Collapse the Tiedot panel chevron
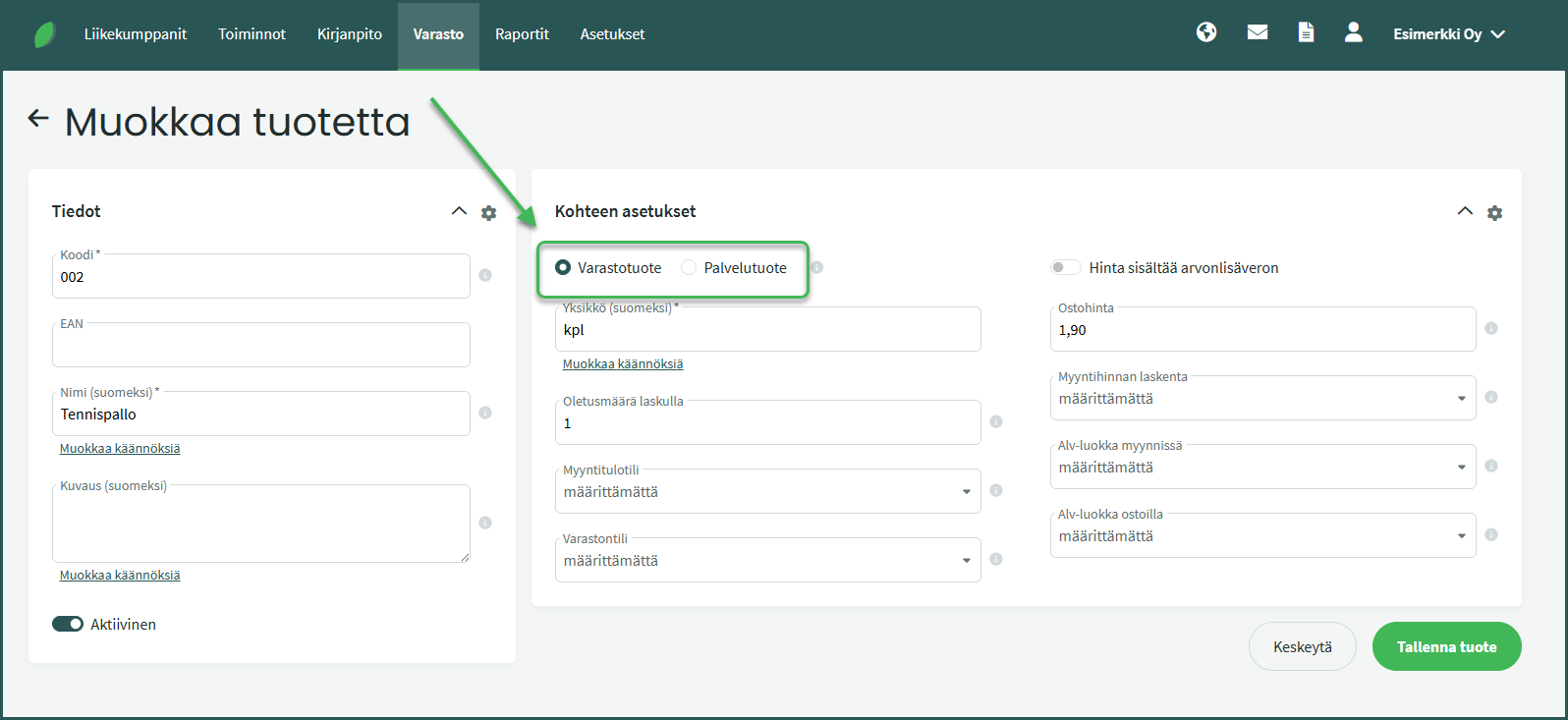The height and width of the screenshot is (720, 1568). pyautogui.click(x=459, y=211)
